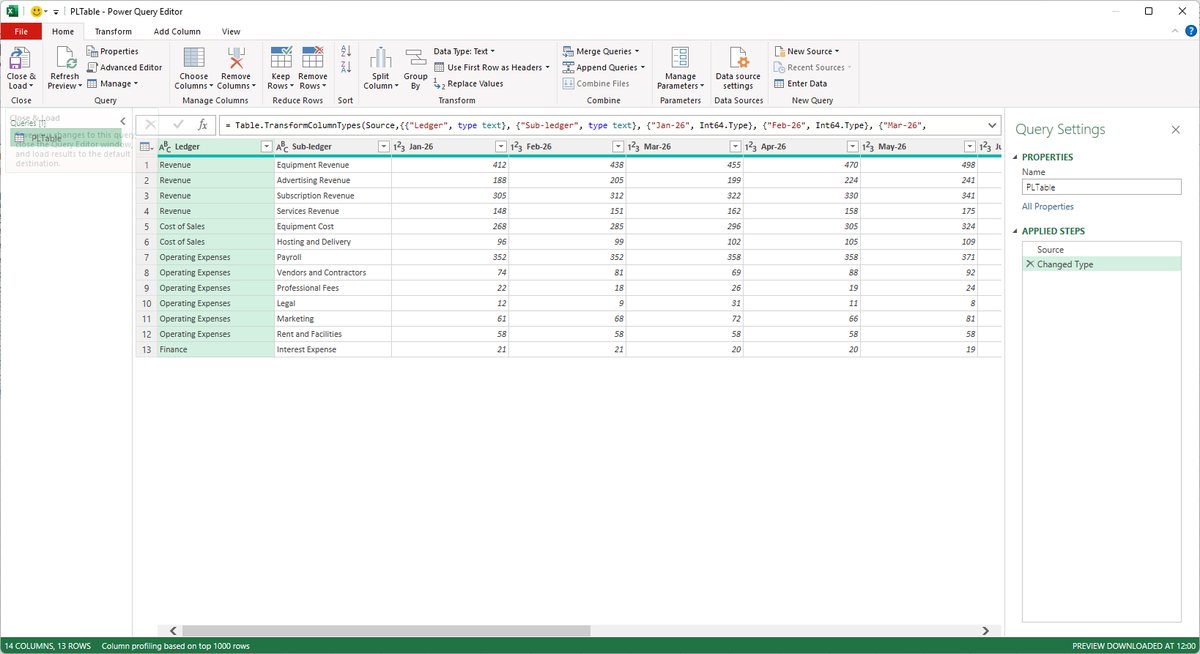Collapse the Queries pane
Screen dimensions: 1200x654
[x=123, y=122]
